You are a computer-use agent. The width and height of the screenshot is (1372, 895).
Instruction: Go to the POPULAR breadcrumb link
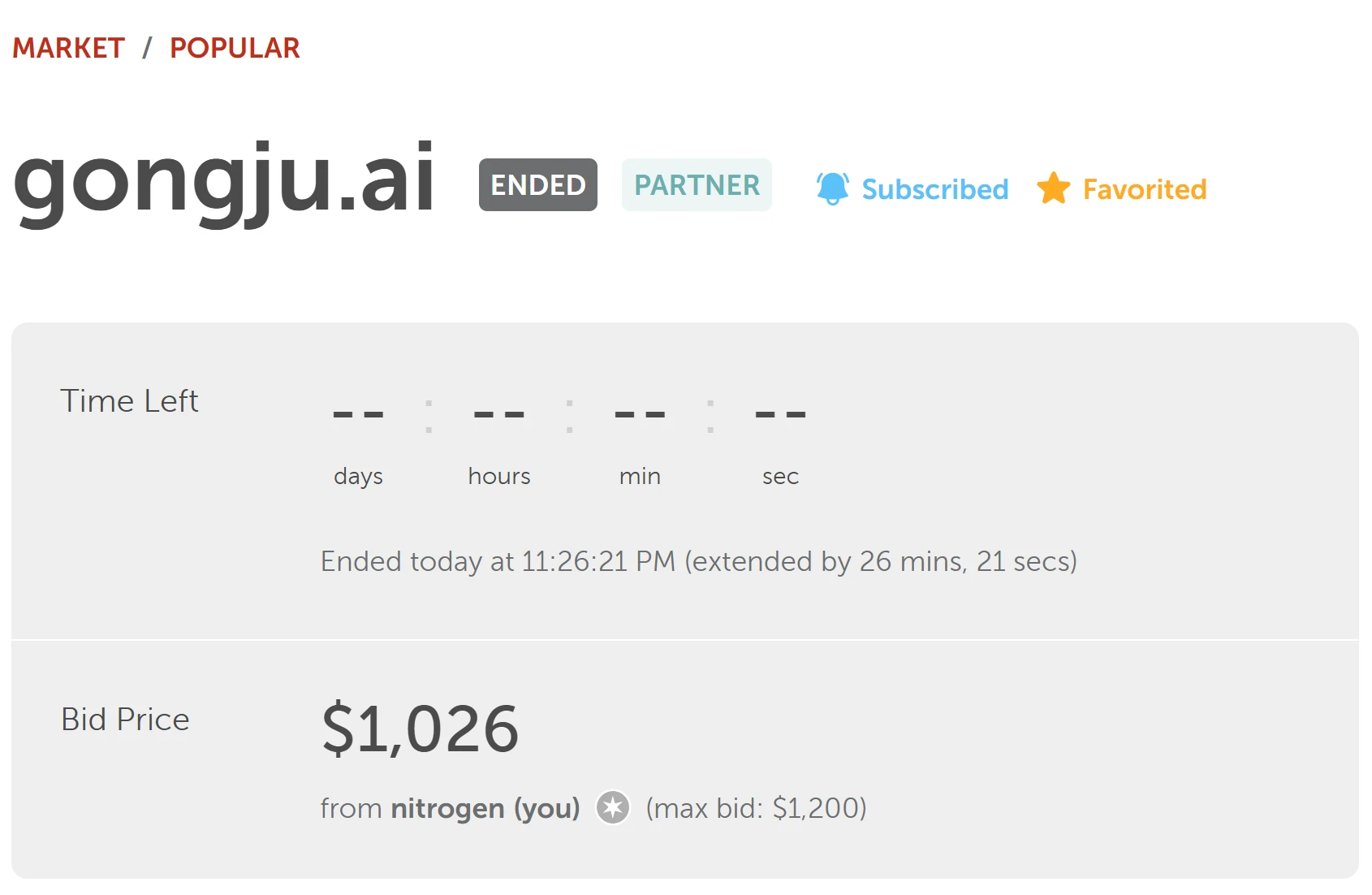coord(235,48)
